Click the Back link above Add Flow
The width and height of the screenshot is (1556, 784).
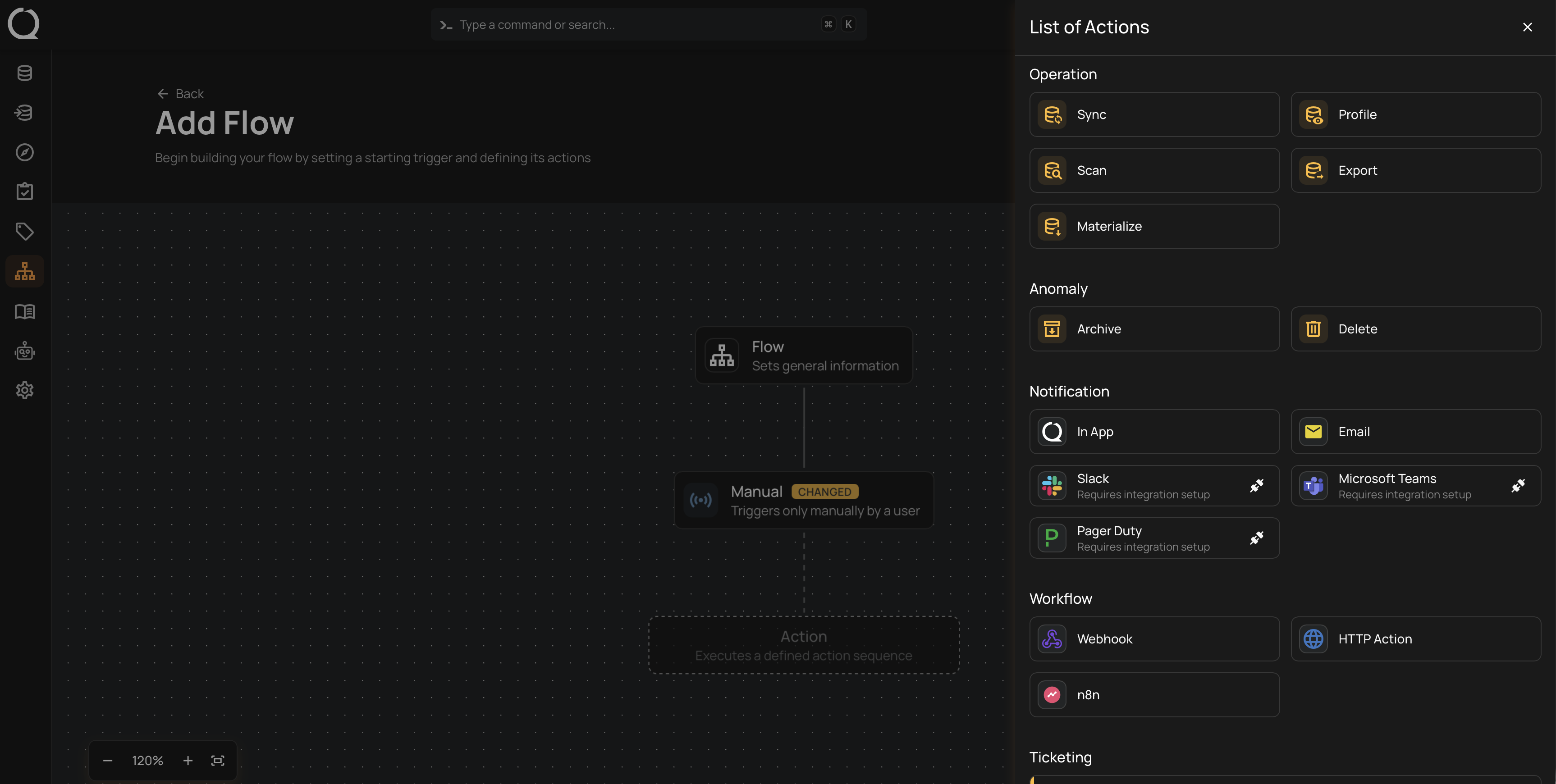click(180, 94)
